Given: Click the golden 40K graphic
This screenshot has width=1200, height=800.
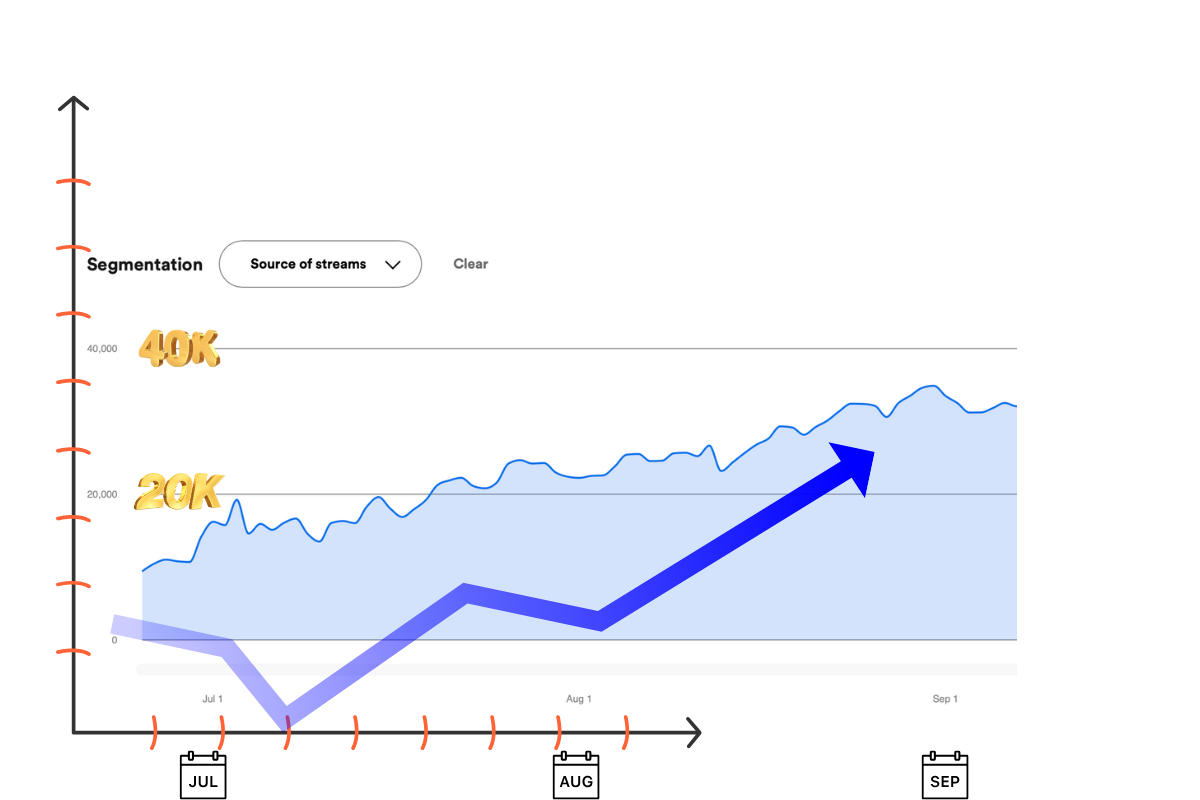Looking at the screenshot, I should pos(178,349).
